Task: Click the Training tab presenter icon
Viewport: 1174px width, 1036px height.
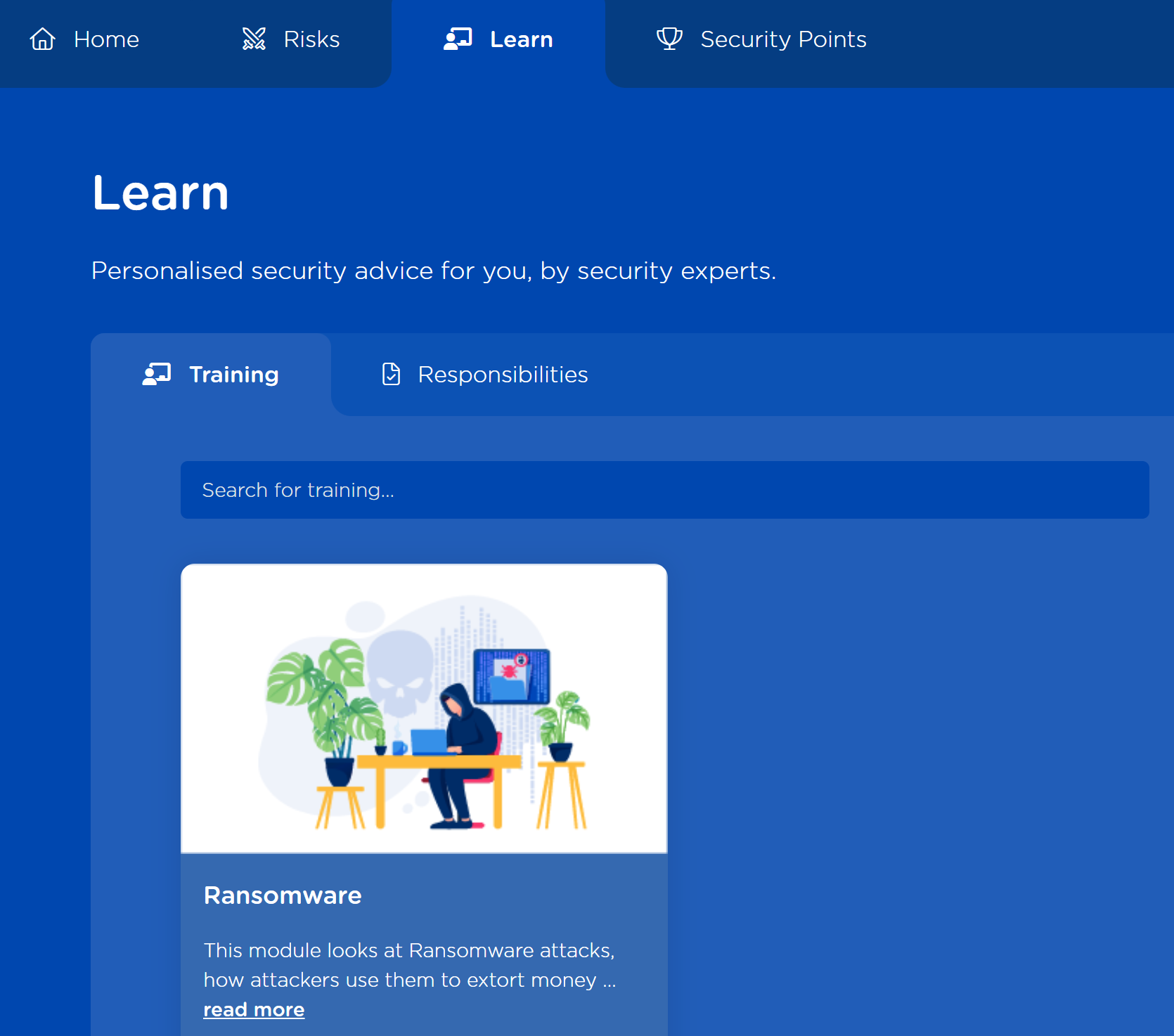Action: pos(157,374)
